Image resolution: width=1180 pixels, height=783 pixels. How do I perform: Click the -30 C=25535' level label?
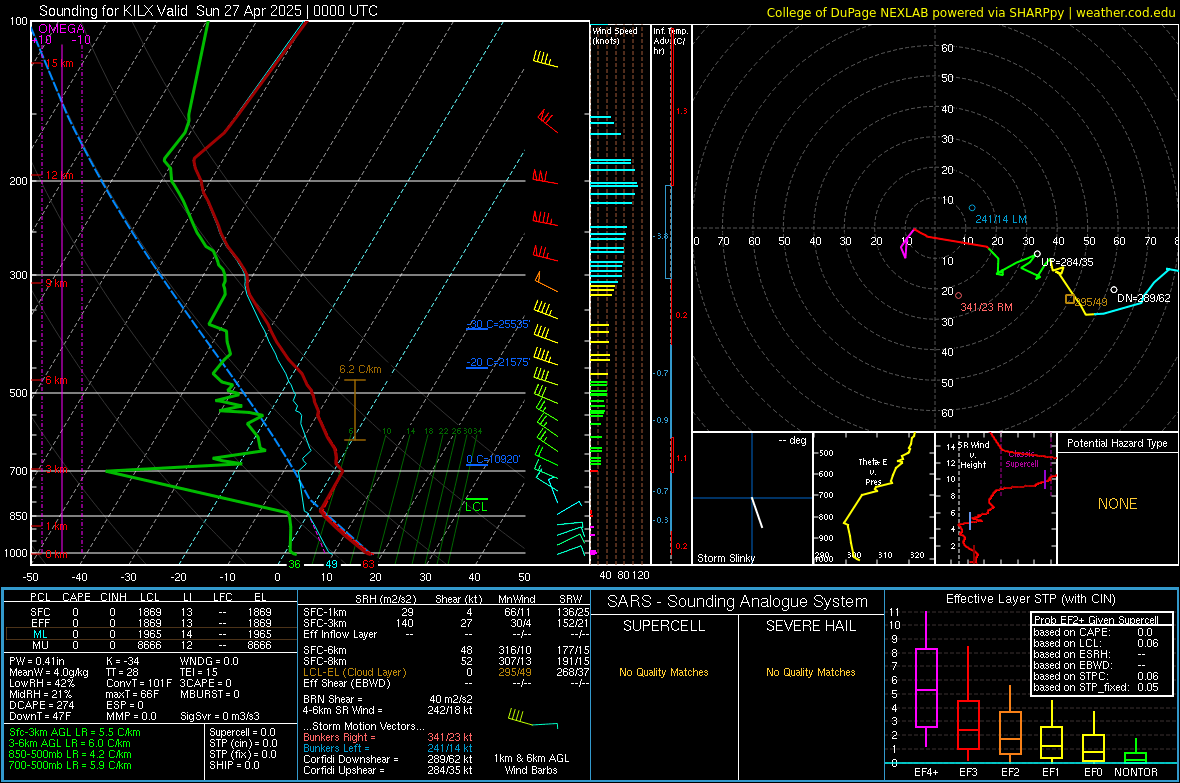(498, 324)
